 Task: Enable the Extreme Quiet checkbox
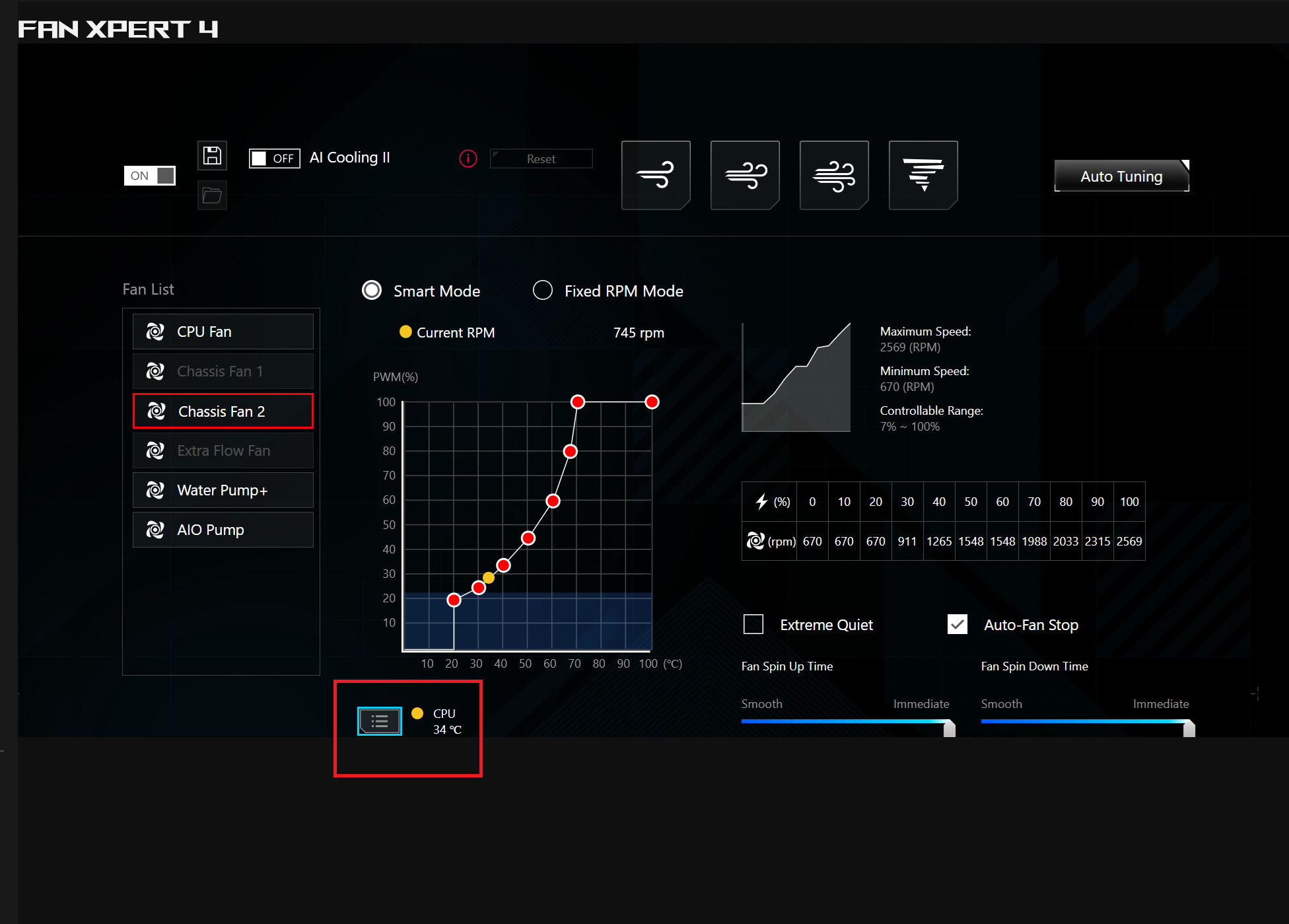point(753,624)
